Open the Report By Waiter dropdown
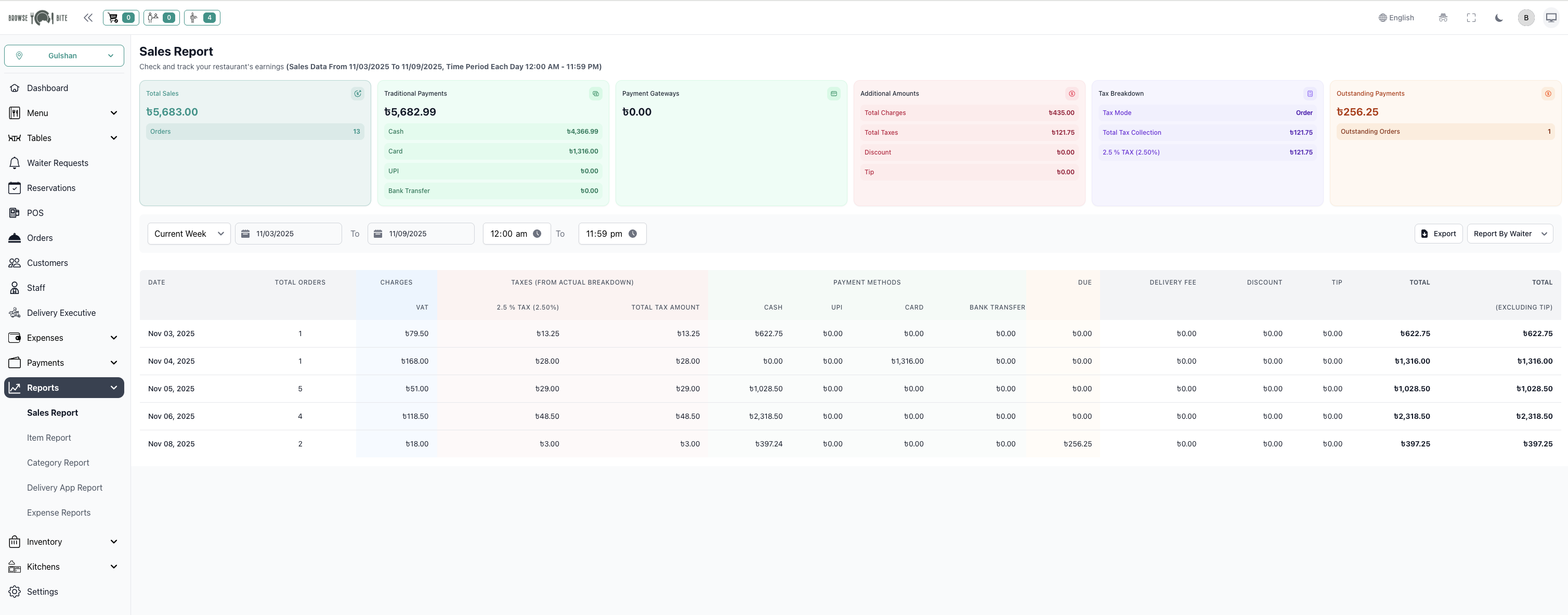The width and height of the screenshot is (1568, 615). 1510,233
